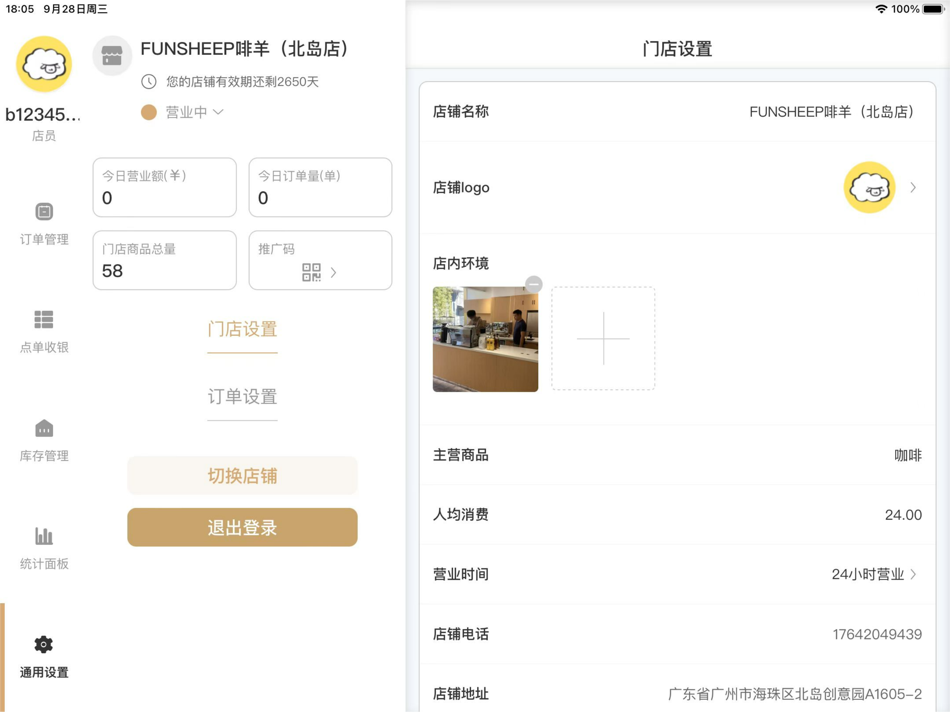950x712 pixels.
Task: Check the battery status icon
Action: pos(933,9)
